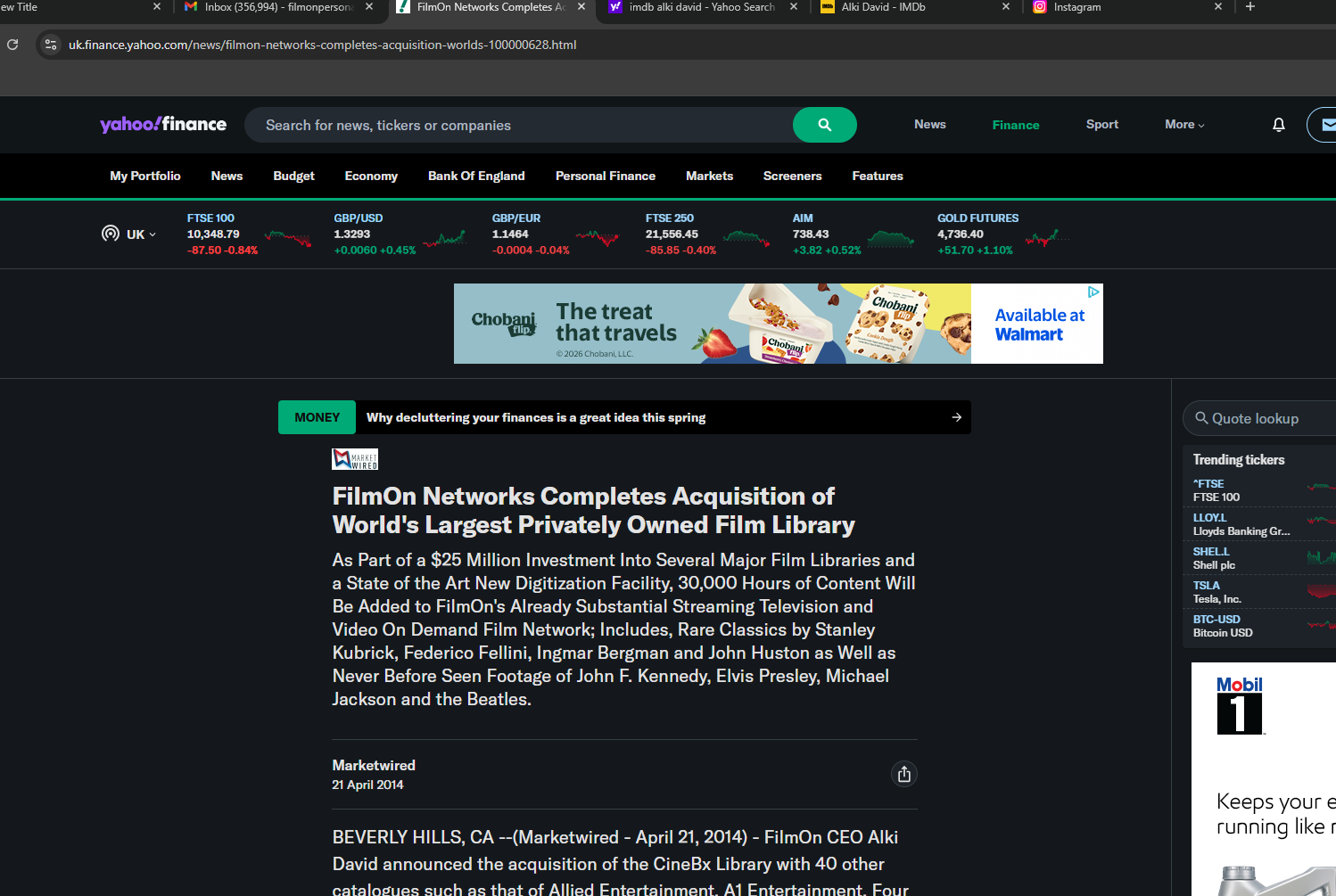Screen dimensions: 1336x896
Task: Open a new browser tab with plus button
Action: tap(1249, 7)
